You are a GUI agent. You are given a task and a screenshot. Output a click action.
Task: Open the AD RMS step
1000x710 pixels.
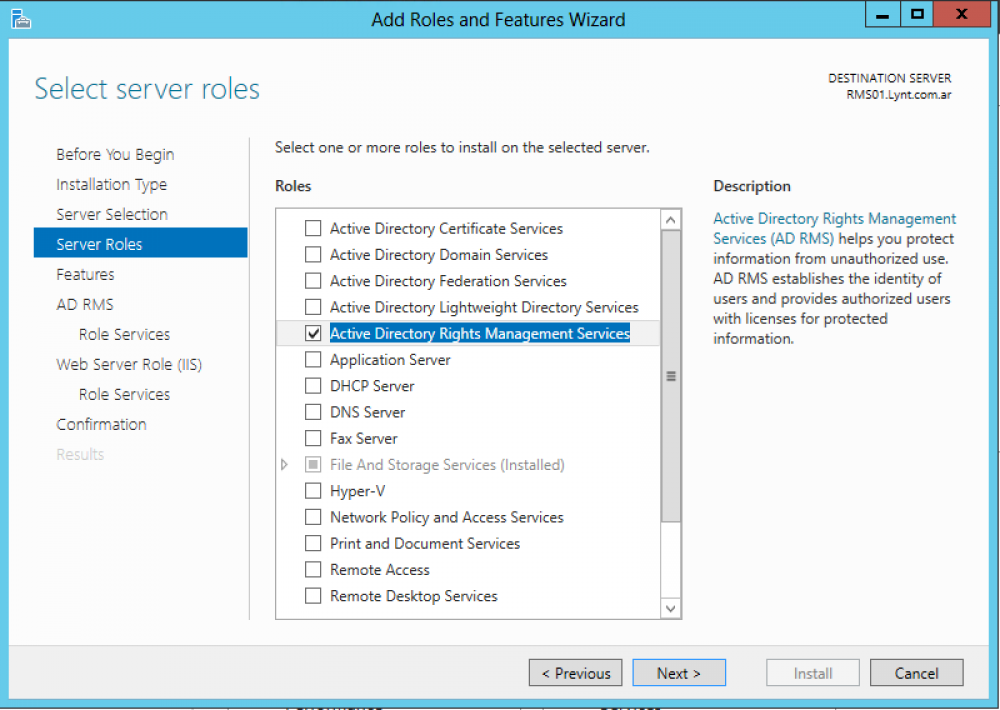tap(85, 304)
